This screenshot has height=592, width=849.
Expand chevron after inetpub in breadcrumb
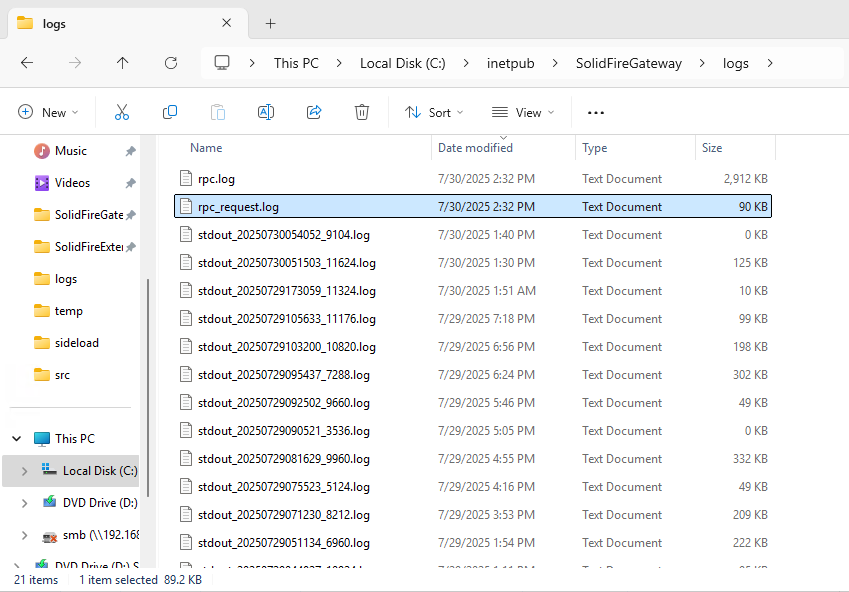tap(555, 63)
